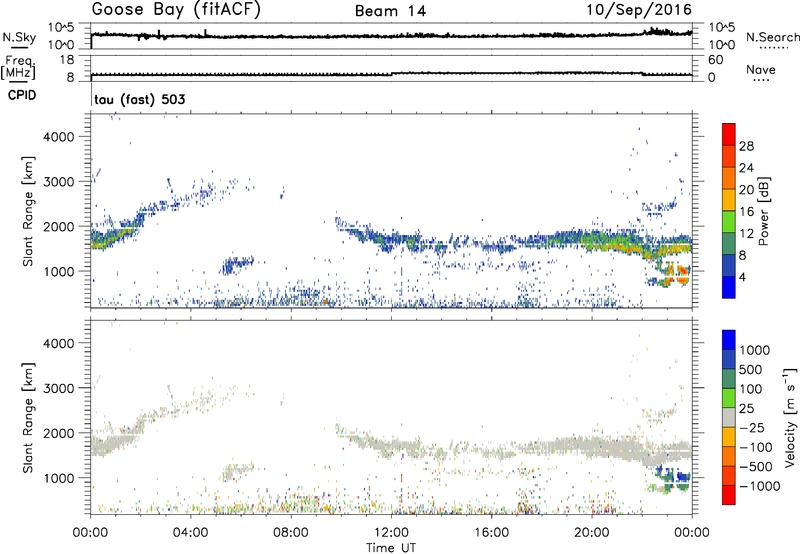Click the "N.Search" legend label
800x554 pixels.
773,37
